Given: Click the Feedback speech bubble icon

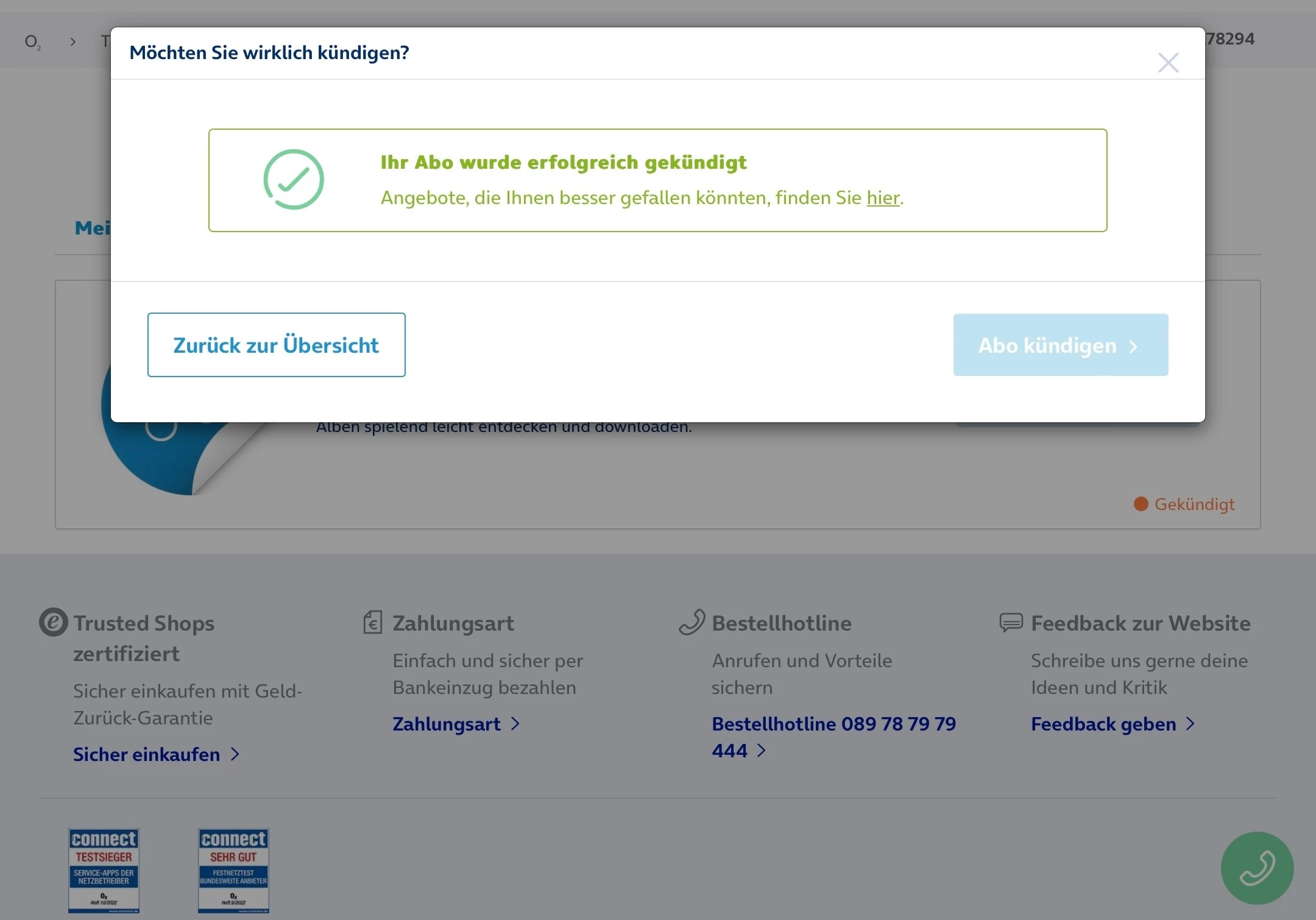Looking at the screenshot, I should (1011, 623).
